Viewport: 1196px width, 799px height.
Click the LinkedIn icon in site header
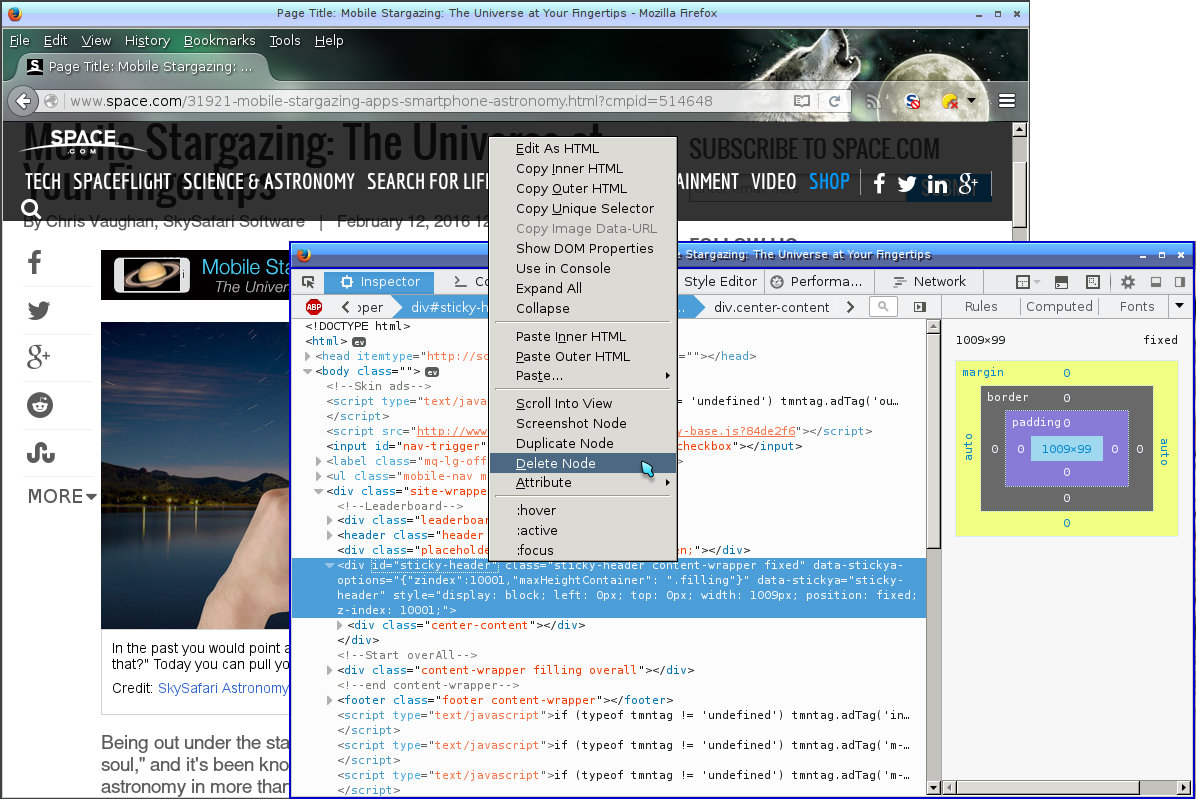[937, 184]
